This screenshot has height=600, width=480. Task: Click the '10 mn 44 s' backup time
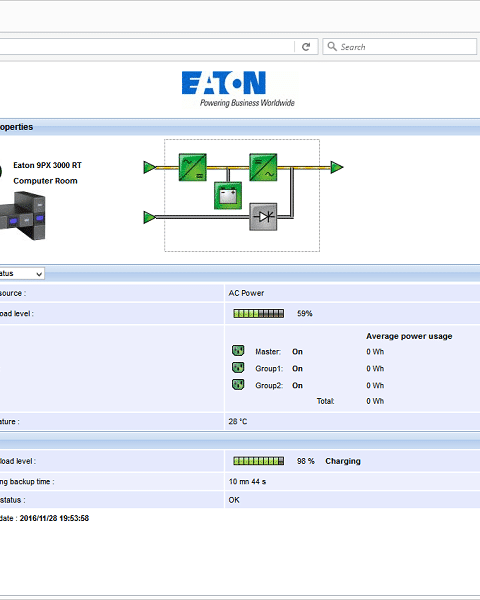coord(247,482)
